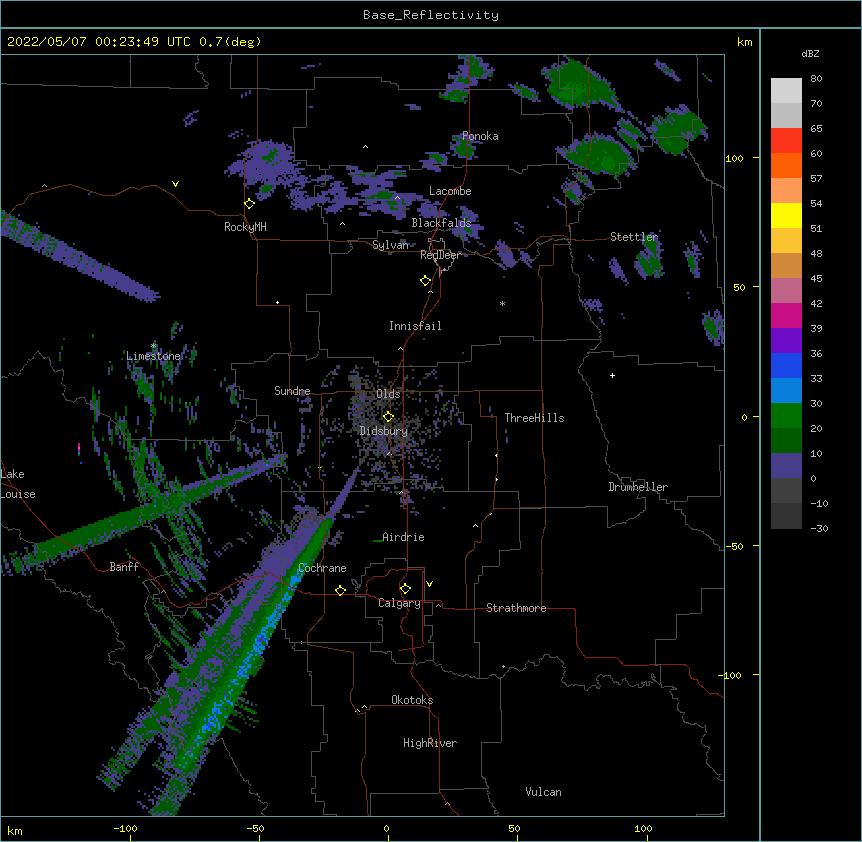Viewport: 862px width, 842px height.
Task: Click the yellow V marker east of Calgary
Action: 429,584
